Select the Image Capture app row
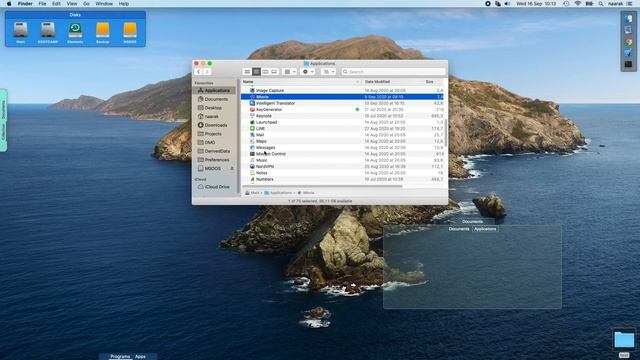The image size is (640, 360). point(342,91)
